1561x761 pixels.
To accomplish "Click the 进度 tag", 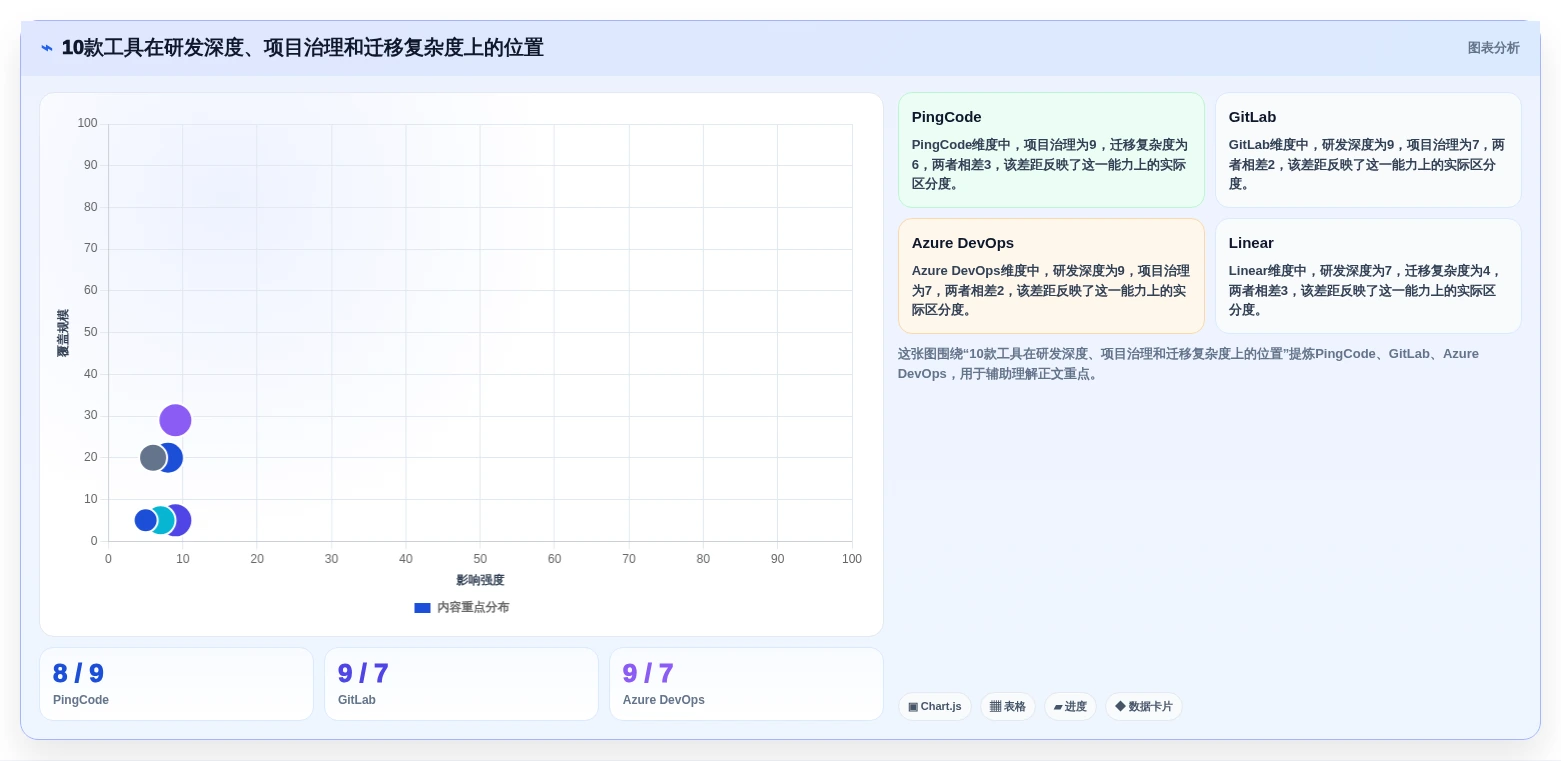I will (x=1070, y=707).
